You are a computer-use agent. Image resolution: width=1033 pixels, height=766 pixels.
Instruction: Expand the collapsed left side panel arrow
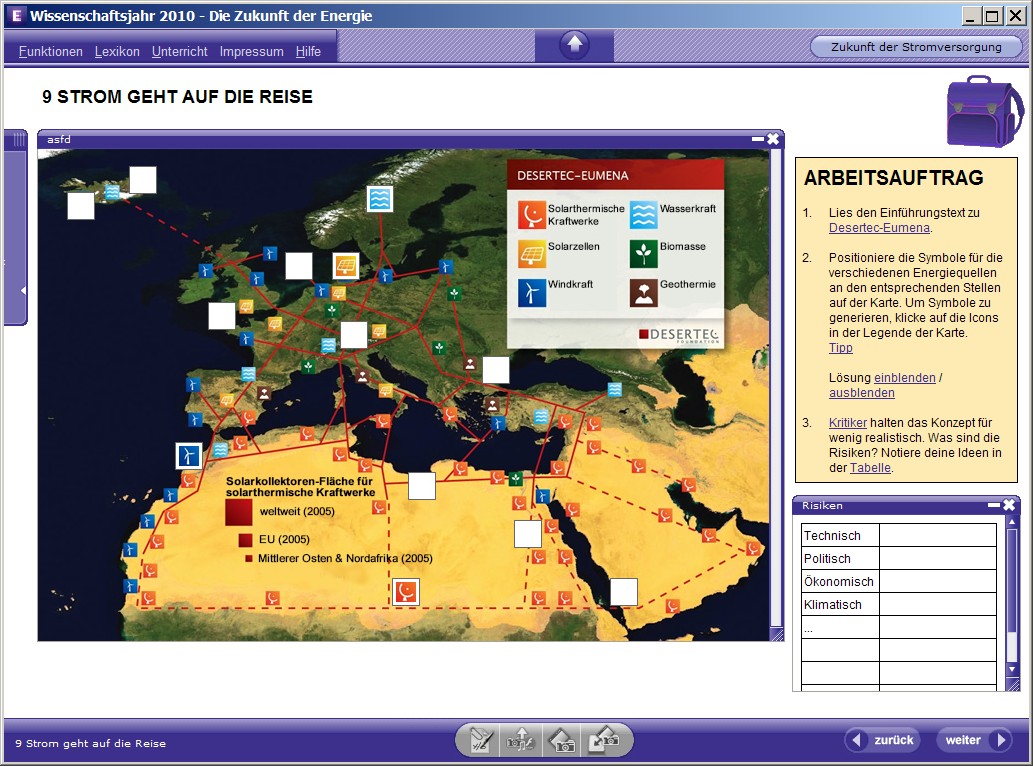point(23,290)
